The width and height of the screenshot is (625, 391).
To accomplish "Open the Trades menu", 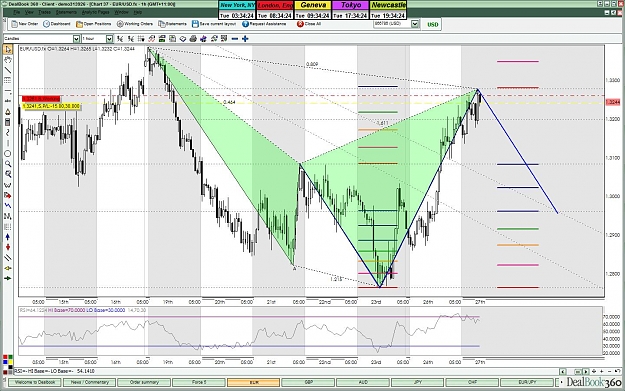I will pyautogui.click(x=44, y=12).
